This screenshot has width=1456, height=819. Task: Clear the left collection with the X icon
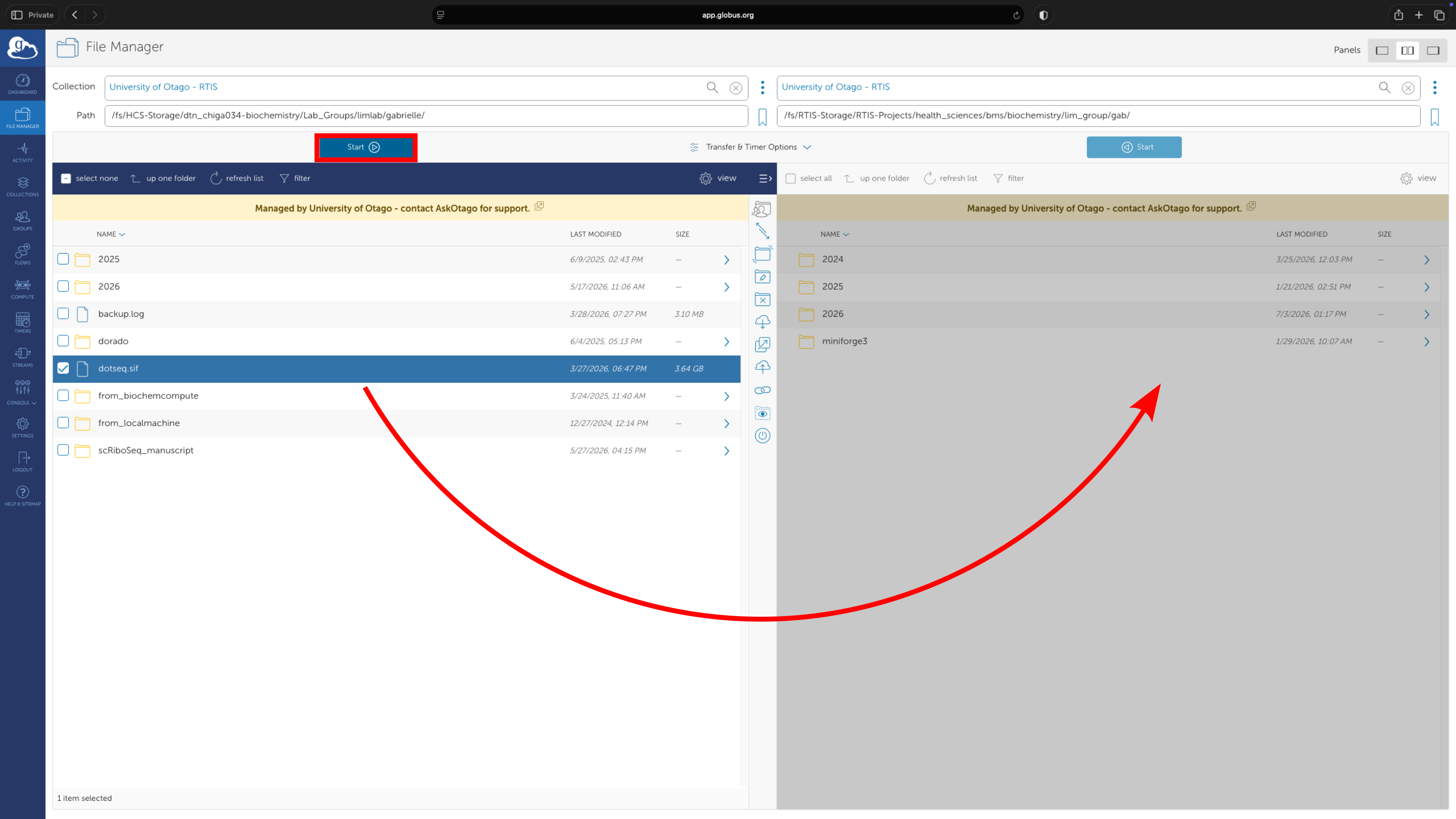point(735,88)
